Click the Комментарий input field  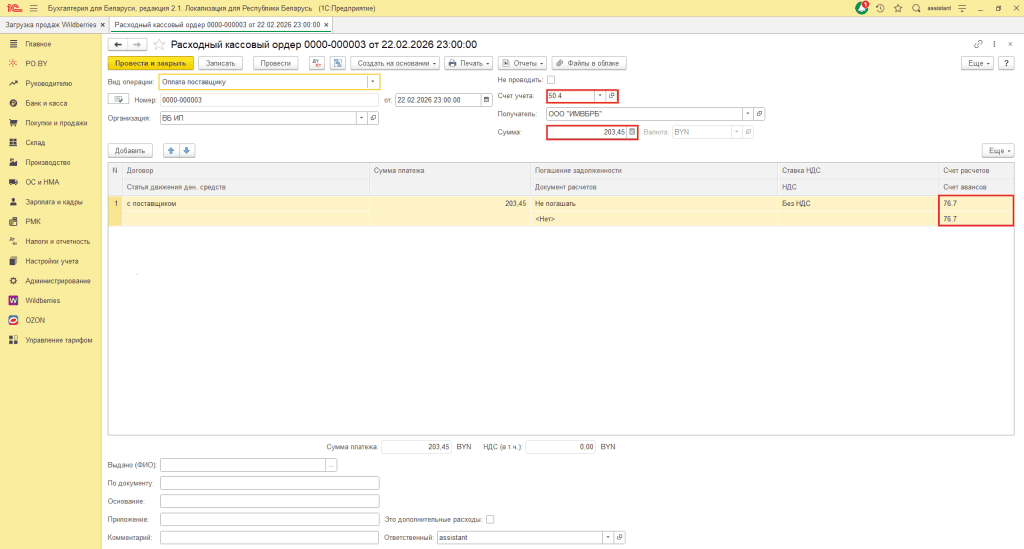pyautogui.click(x=269, y=537)
